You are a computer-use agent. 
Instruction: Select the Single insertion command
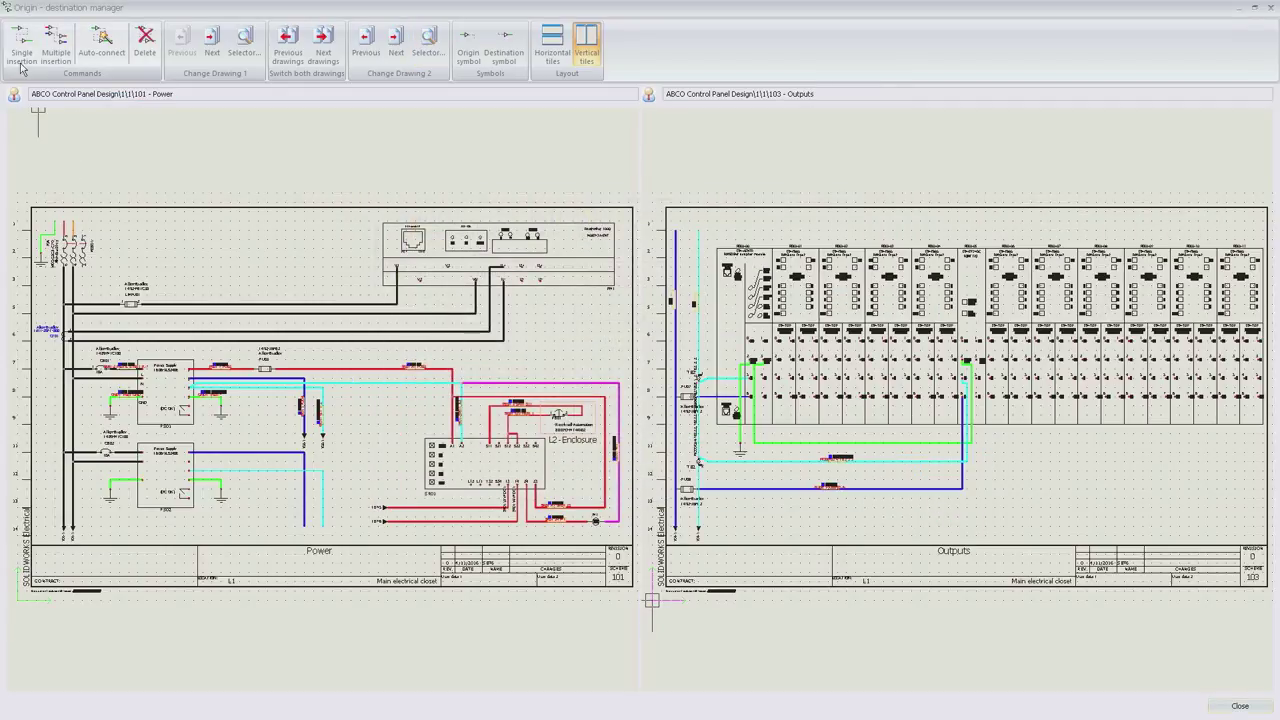(x=22, y=45)
